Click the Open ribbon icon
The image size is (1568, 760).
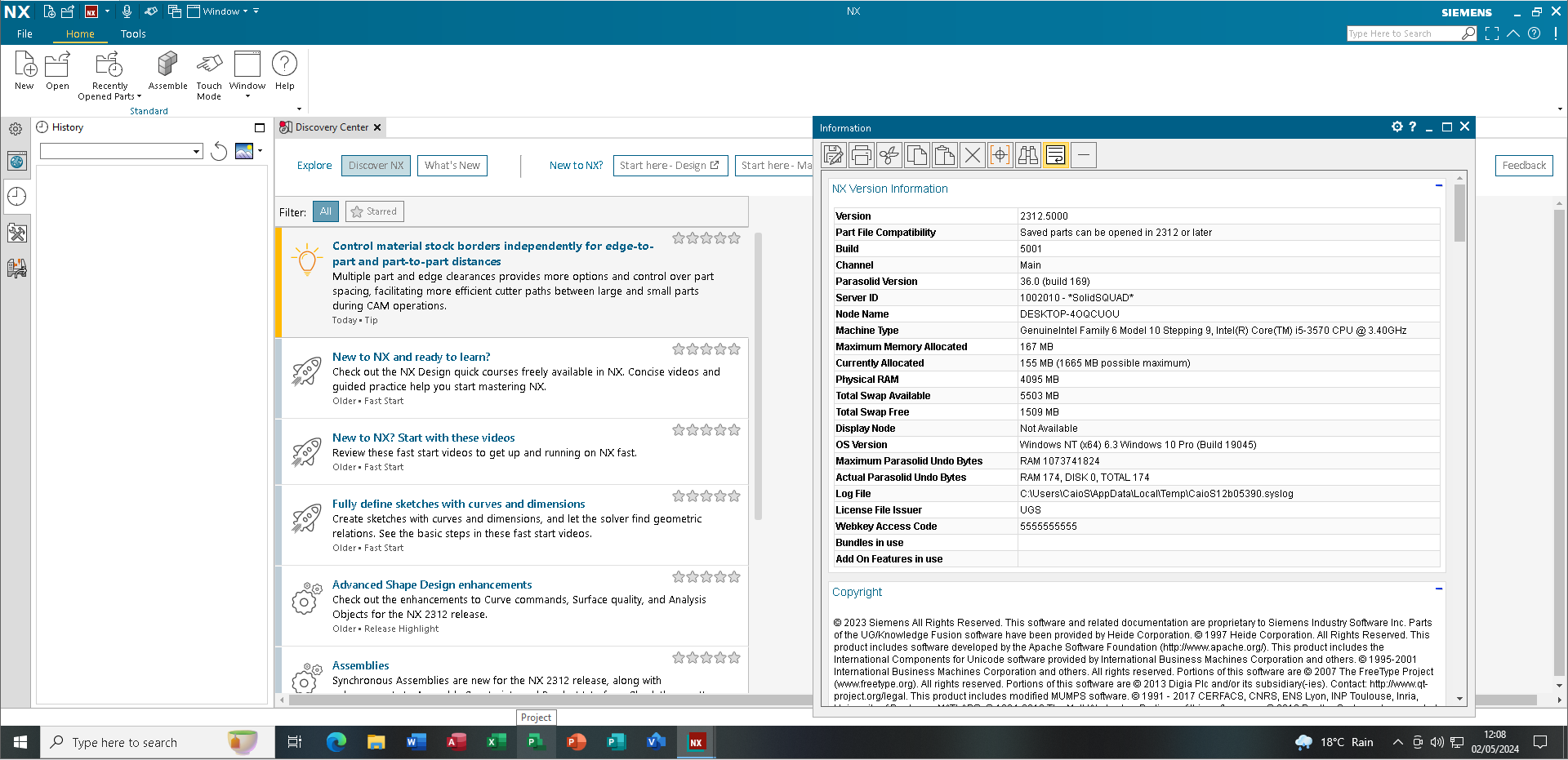coord(57,69)
